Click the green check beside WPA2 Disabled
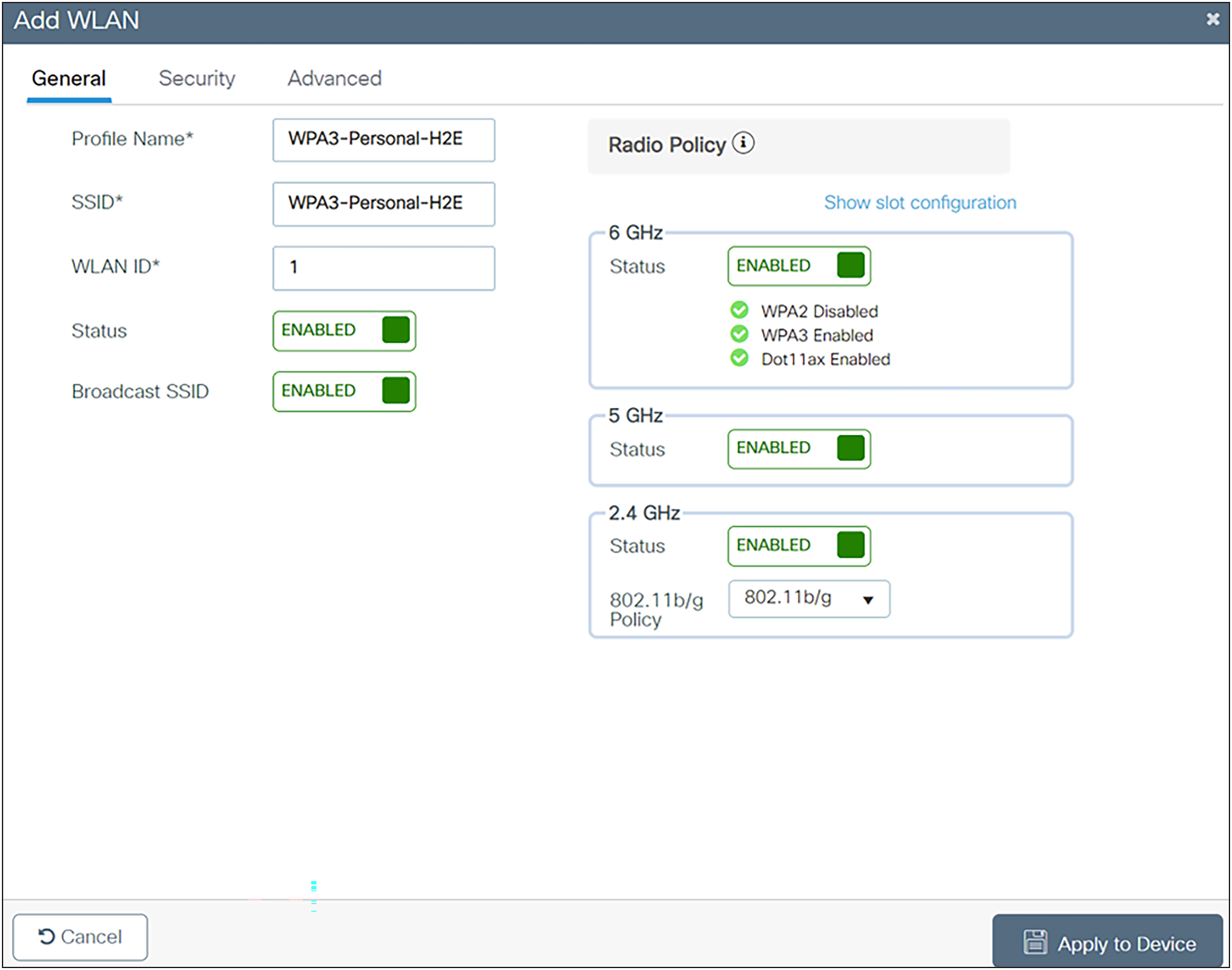 click(x=739, y=310)
